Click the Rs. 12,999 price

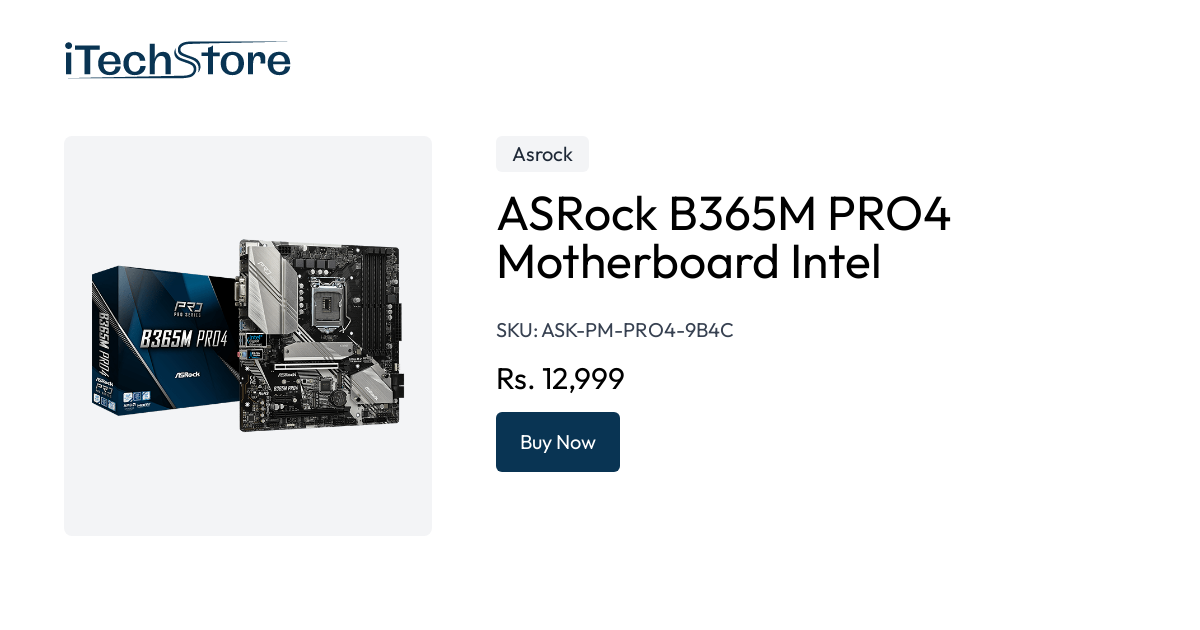pos(560,379)
